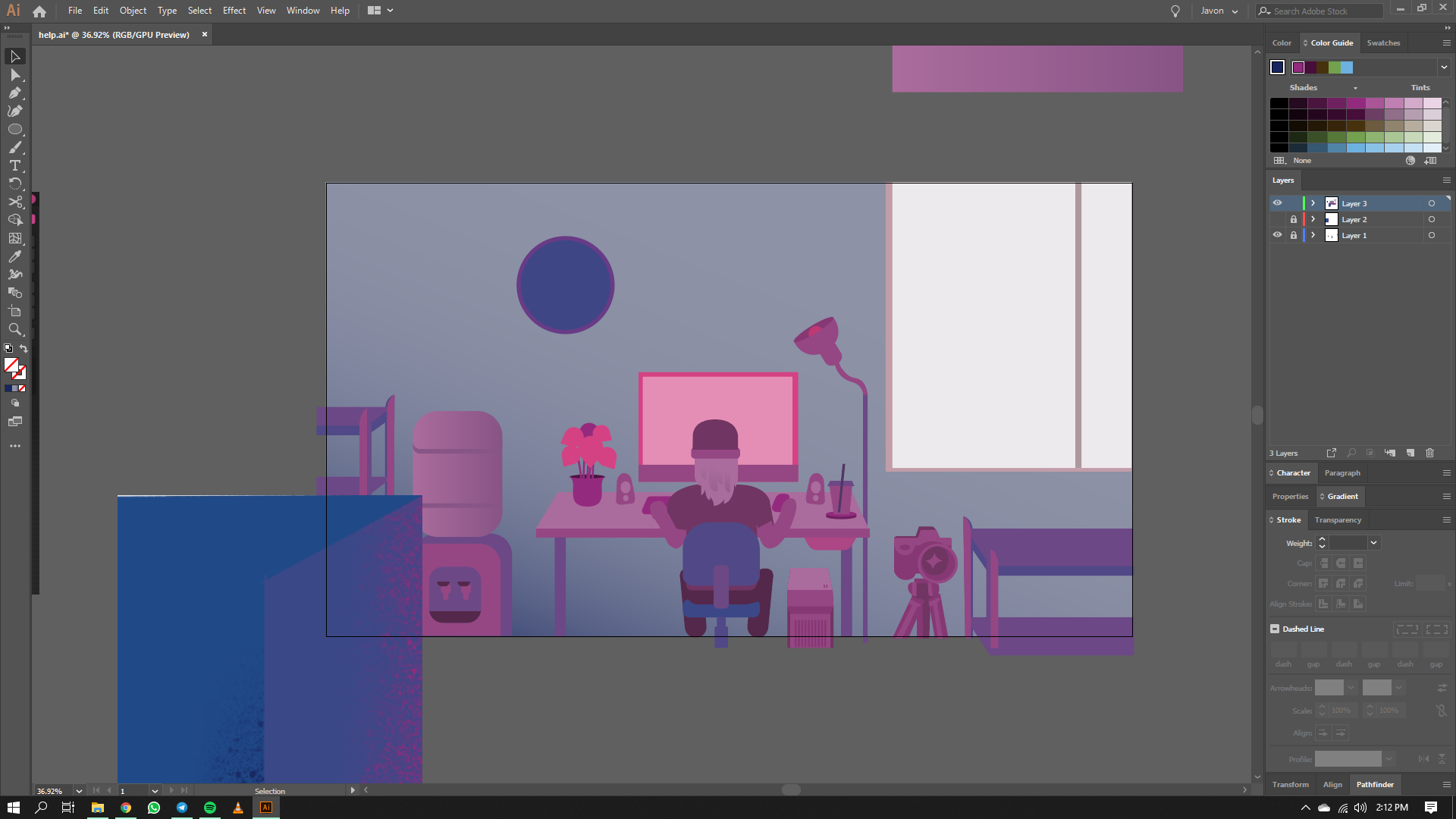
Task: Open Javon account dropdown
Action: pos(1219,11)
